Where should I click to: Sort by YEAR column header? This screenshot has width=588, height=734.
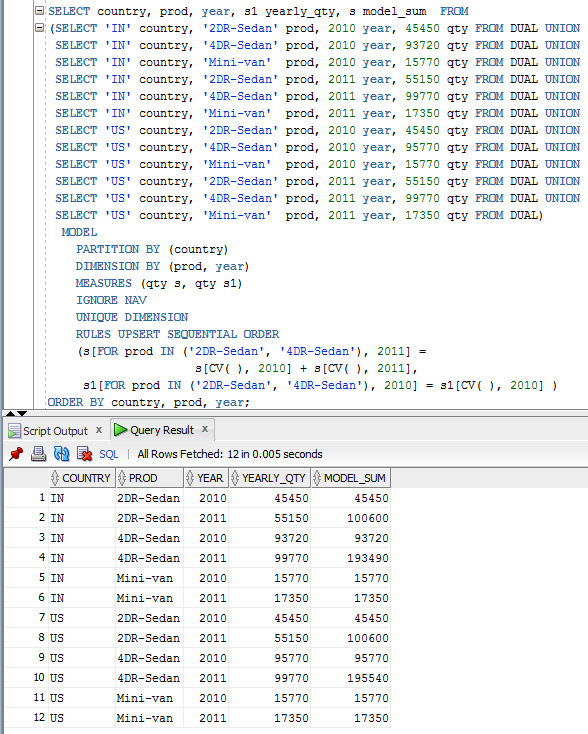pyautogui.click(x=206, y=478)
